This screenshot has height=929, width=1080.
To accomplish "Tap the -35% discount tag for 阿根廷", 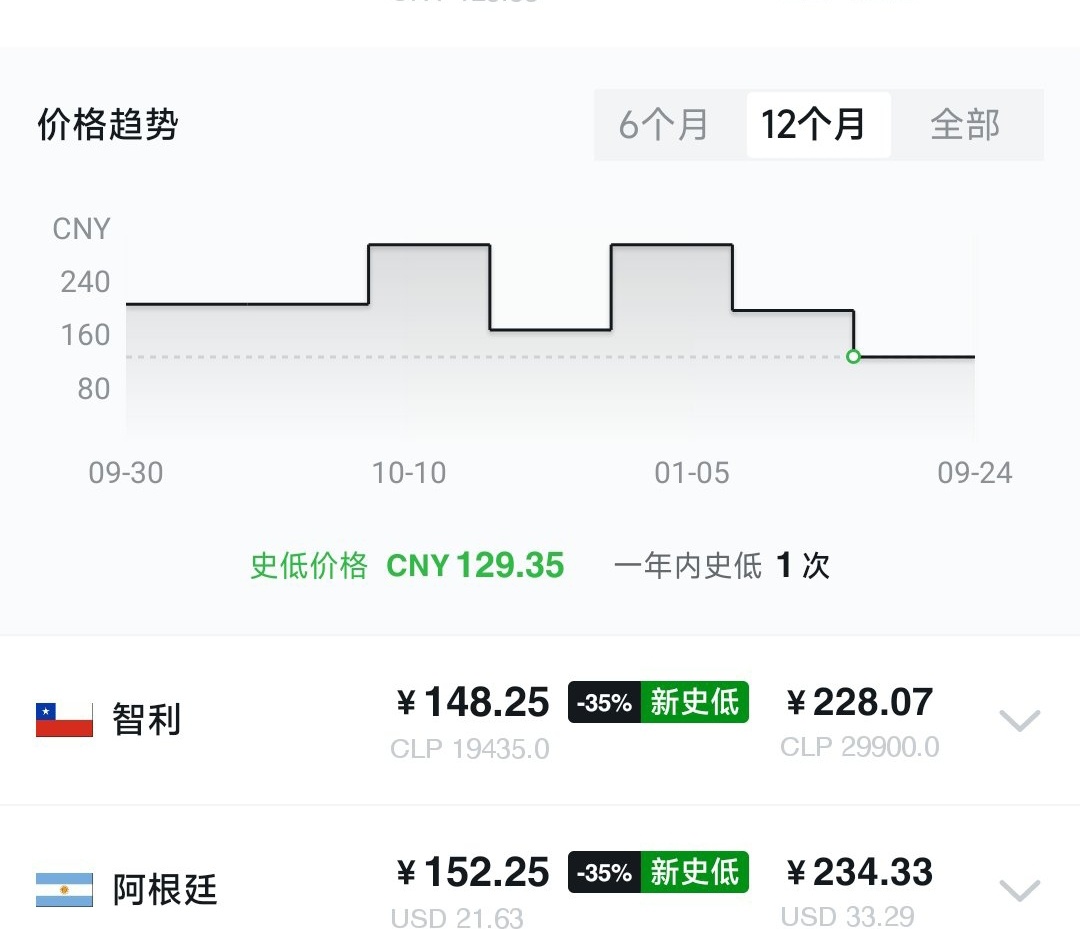I will pos(605,872).
